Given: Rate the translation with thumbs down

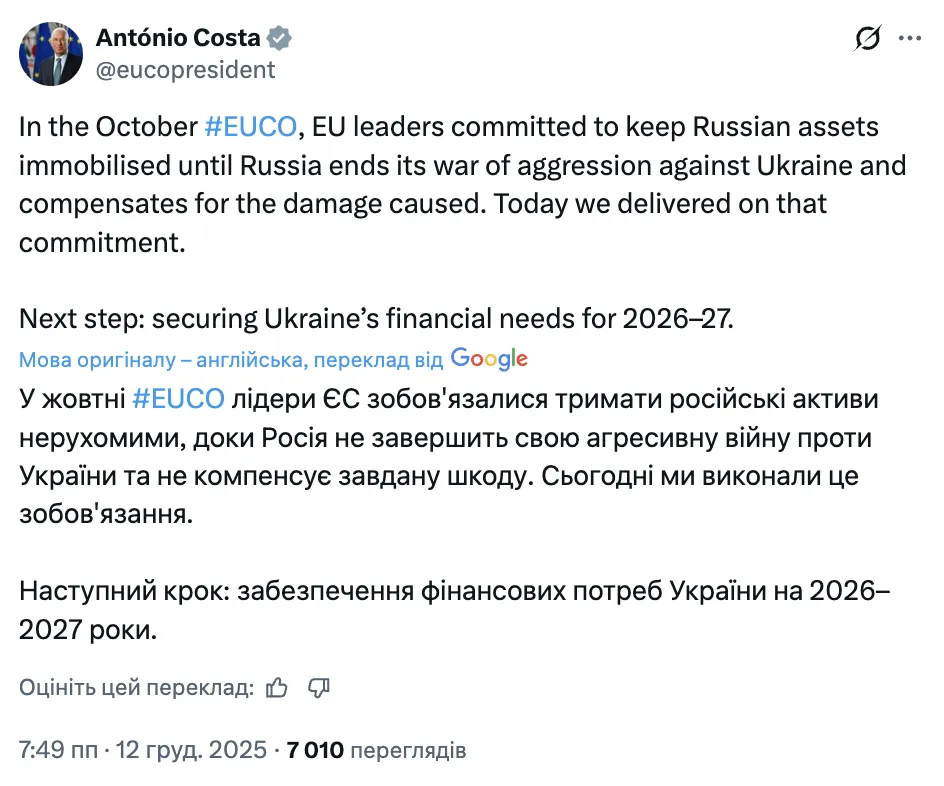Looking at the screenshot, I should pyautogui.click(x=318, y=688).
